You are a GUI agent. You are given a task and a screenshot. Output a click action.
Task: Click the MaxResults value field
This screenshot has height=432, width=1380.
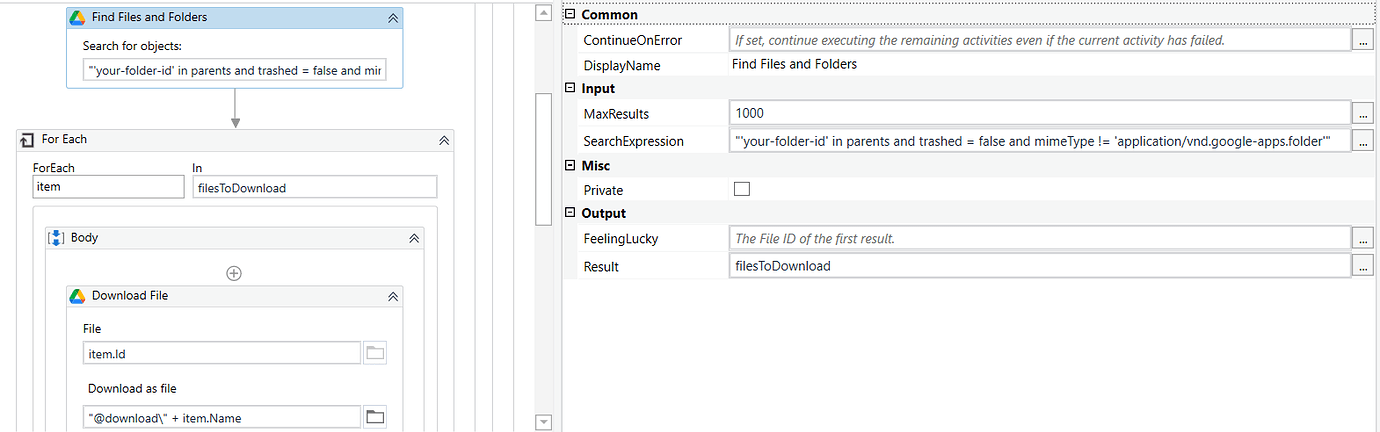point(1038,114)
